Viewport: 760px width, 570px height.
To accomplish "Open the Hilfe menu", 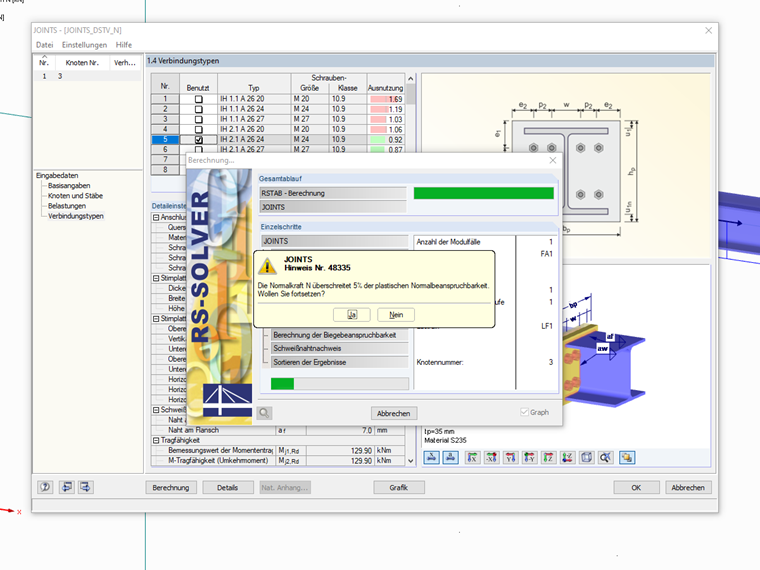I will [124, 45].
